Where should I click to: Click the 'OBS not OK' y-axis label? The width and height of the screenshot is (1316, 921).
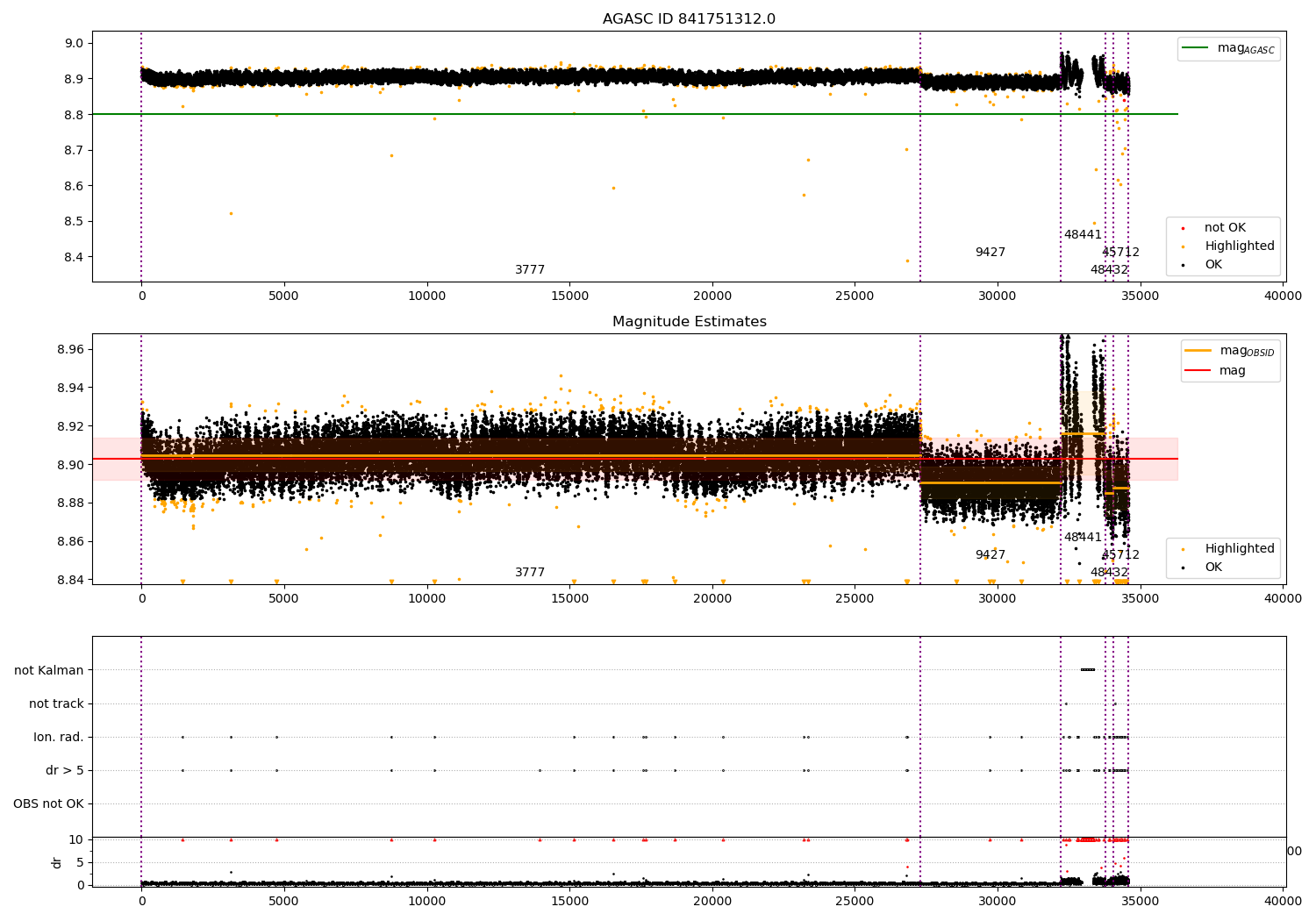[x=48, y=803]
